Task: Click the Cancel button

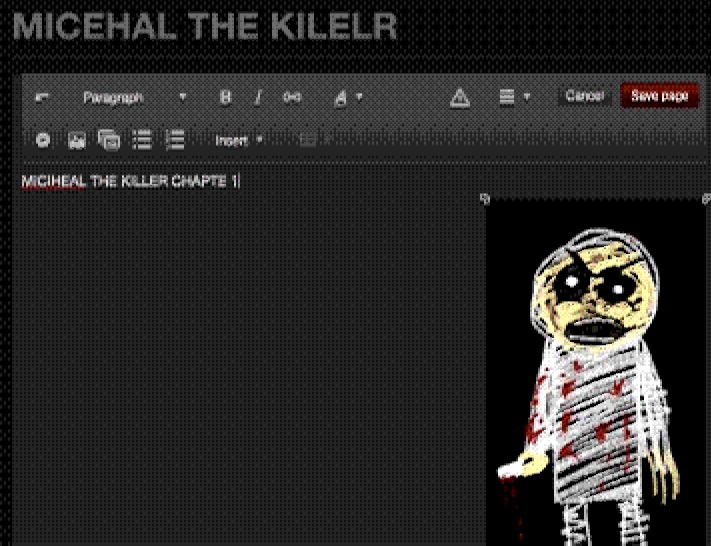Action: coord(584,96)
